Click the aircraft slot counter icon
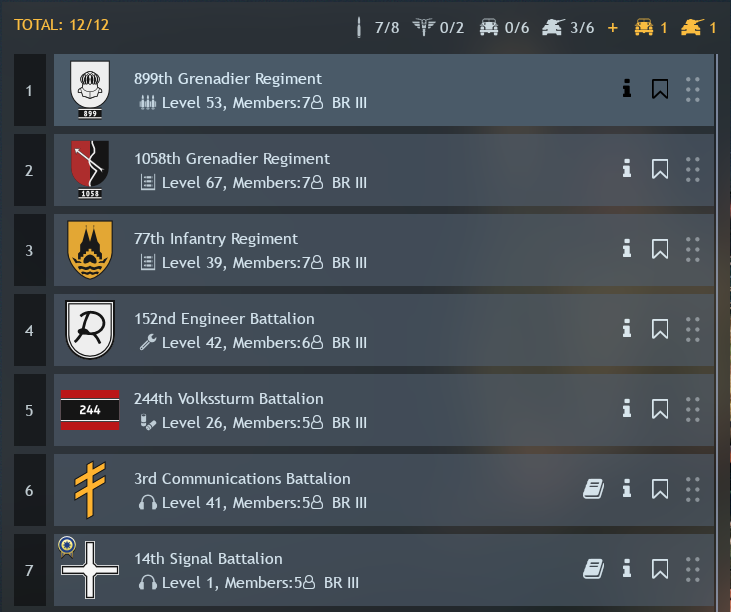 pyautogui.click(x=423, y=27)
